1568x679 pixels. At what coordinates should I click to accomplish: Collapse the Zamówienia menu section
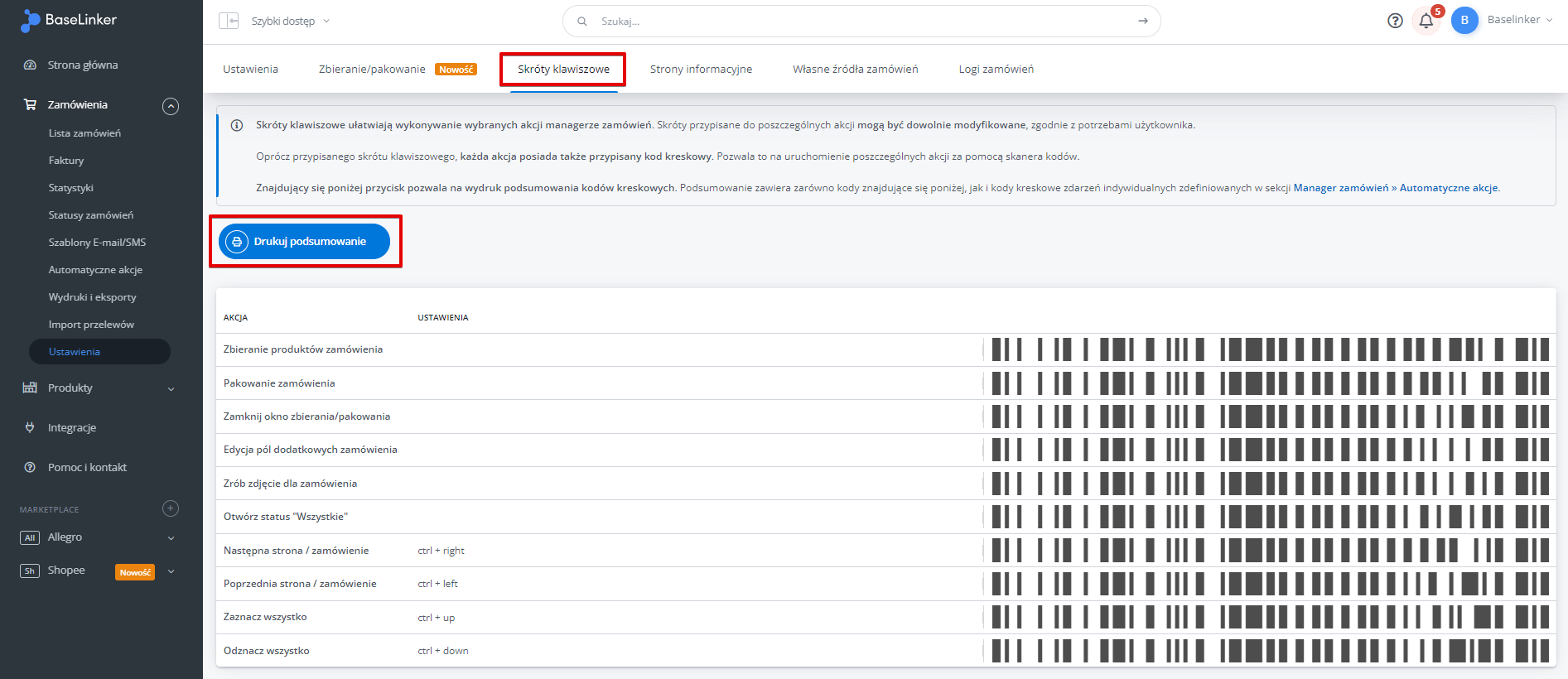[171, 105]
